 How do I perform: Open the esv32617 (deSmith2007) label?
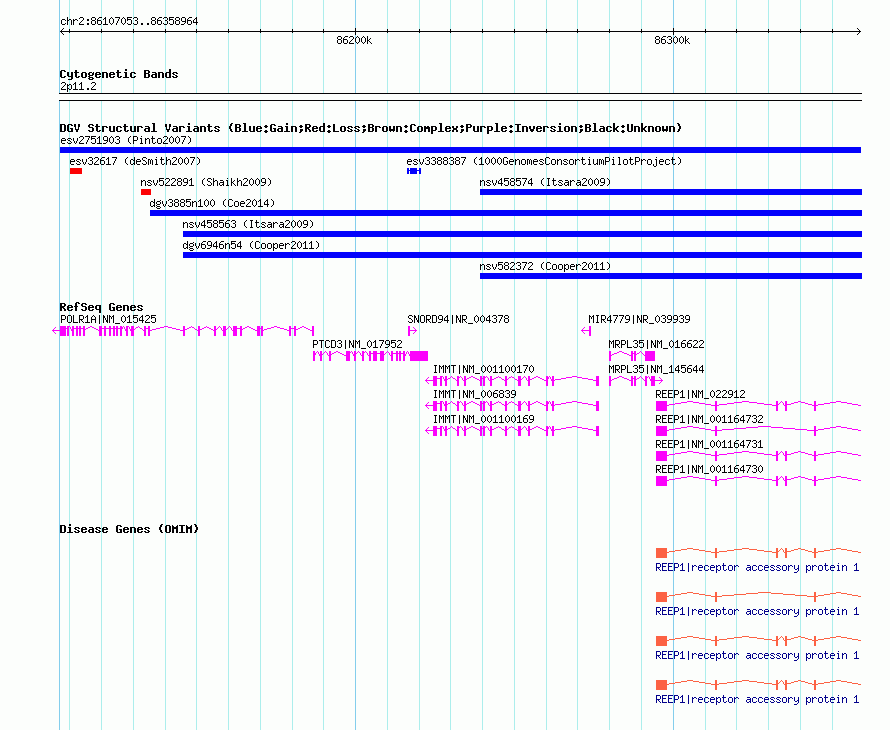point(135,161)
